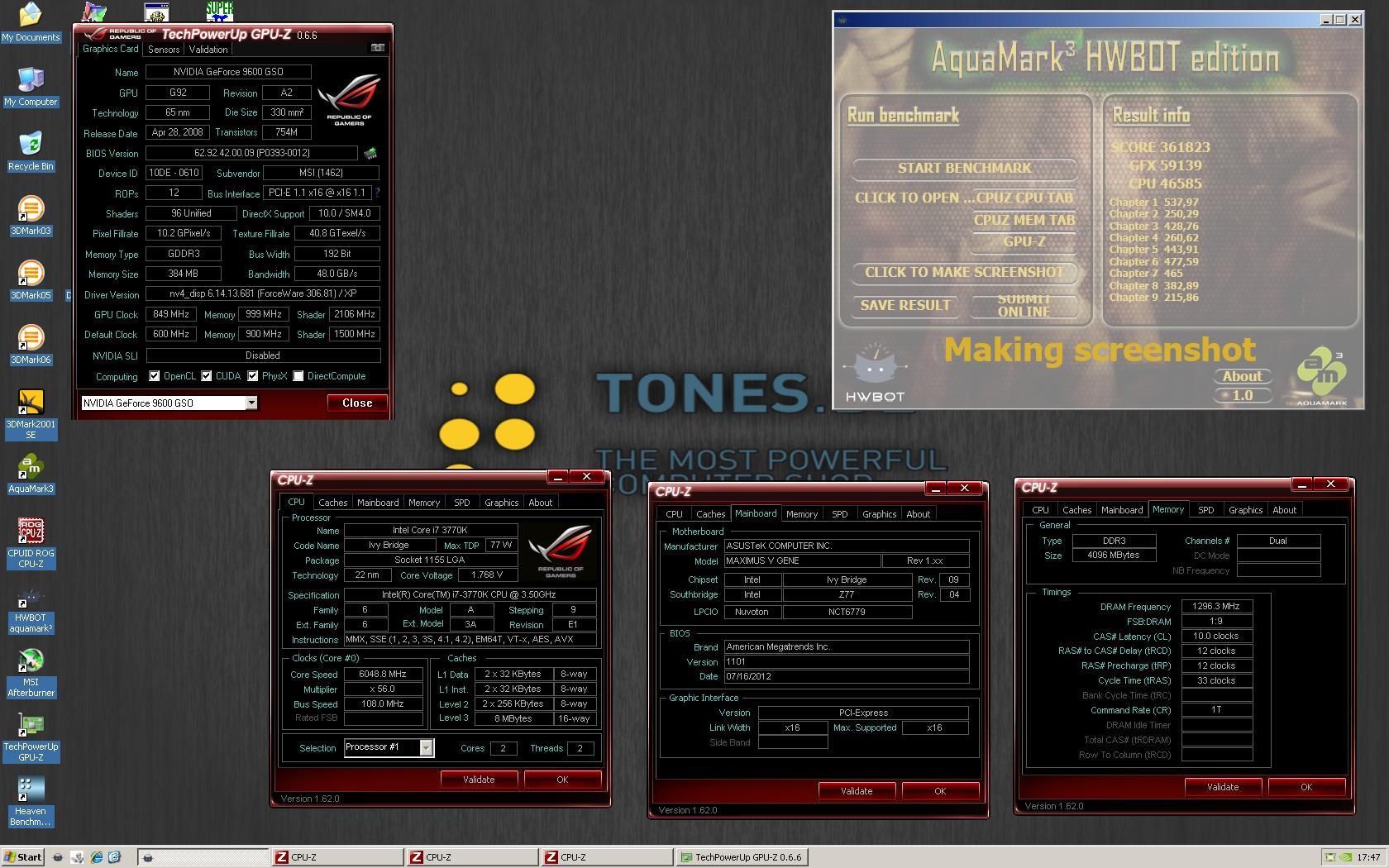Click the Bus Interface question mark icon
The height and width of the screenshot is (868, 1389).
coord(377,193)
